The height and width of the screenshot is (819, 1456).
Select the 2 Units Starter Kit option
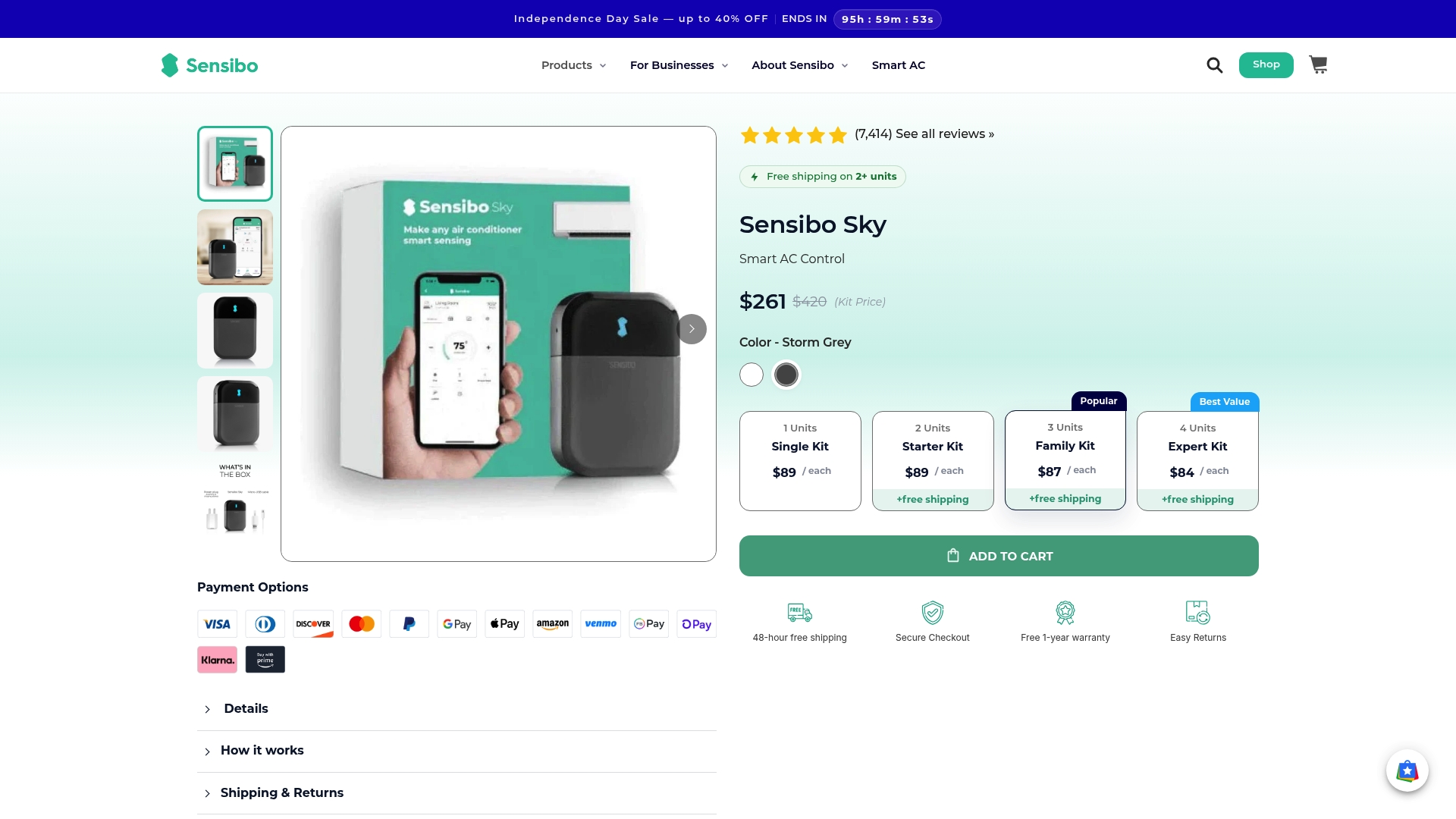933,461
